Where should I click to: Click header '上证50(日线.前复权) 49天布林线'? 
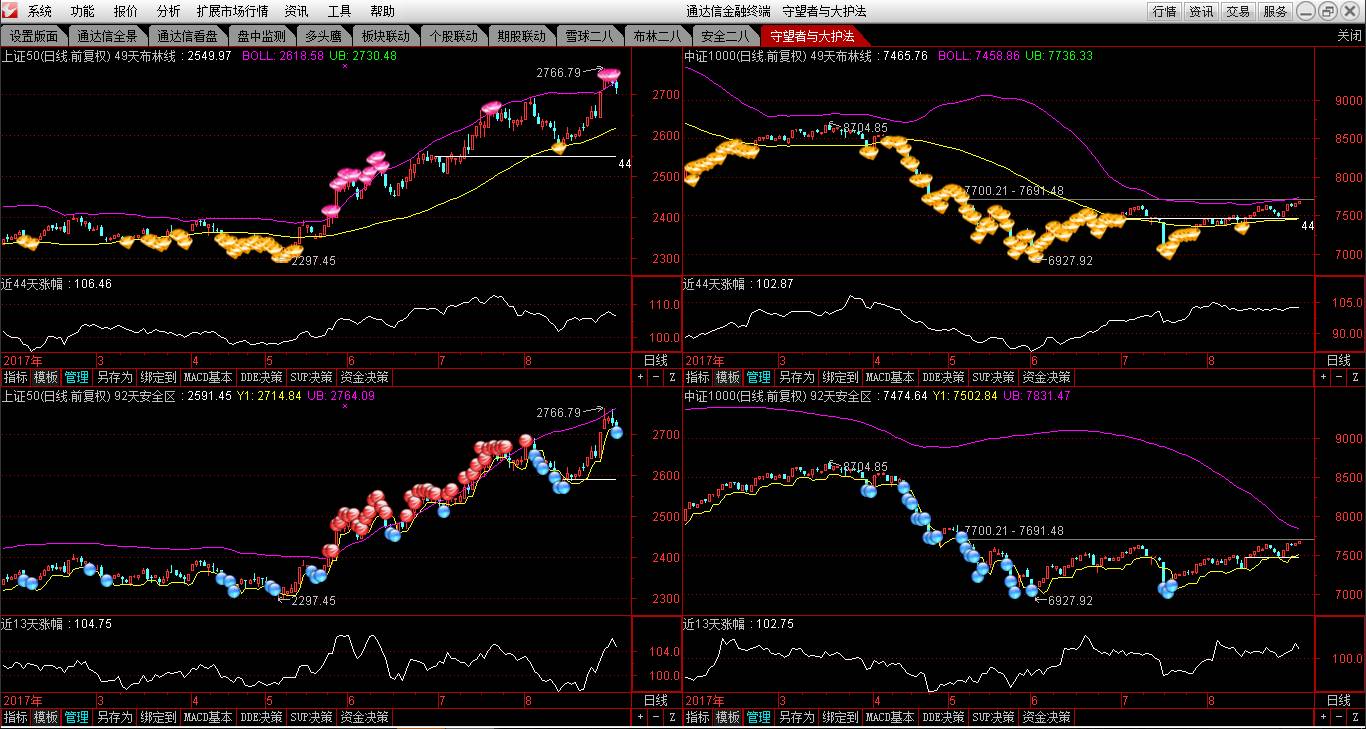click(x=83, y=56)
